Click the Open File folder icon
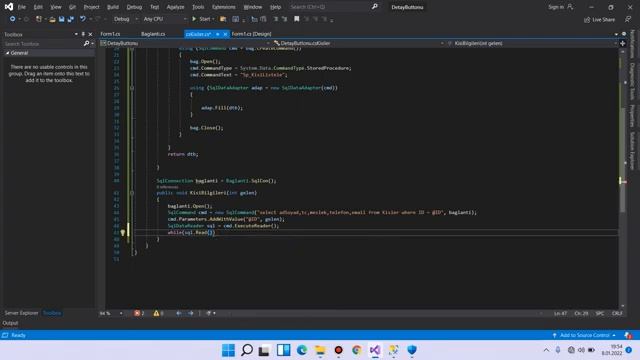This screenshot has height=360, width=640. click(x=52, y=19)
